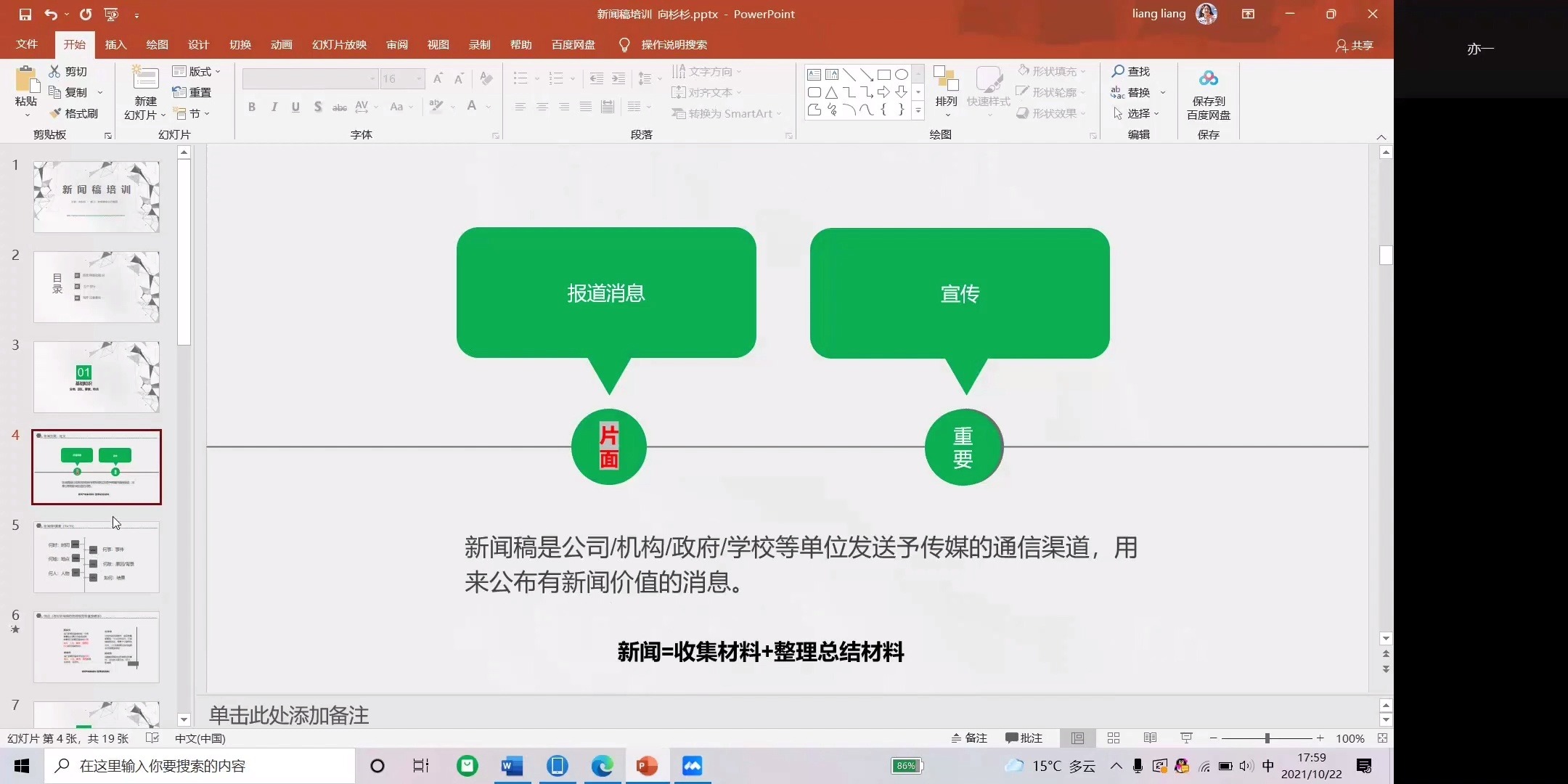Switch to the Insert (插入) tab

coord(115,44)
